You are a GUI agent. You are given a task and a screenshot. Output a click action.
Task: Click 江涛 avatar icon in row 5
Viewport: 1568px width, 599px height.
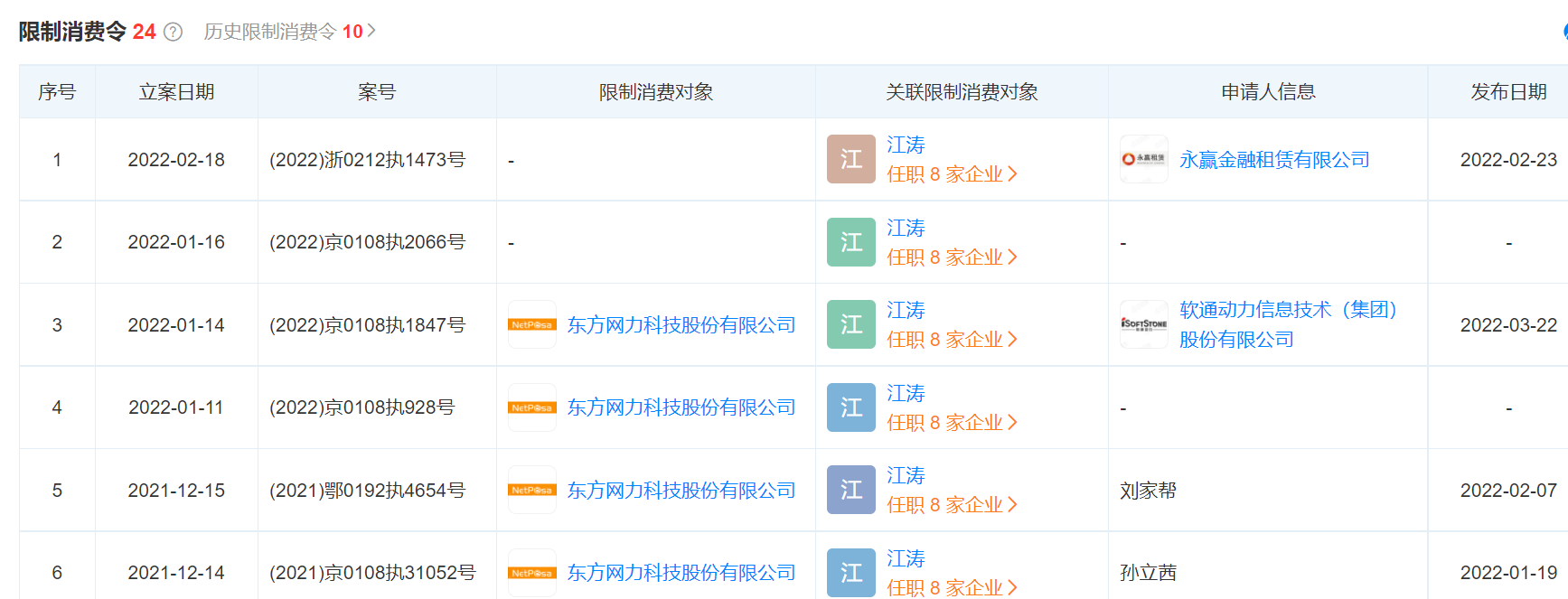(850, 490)
